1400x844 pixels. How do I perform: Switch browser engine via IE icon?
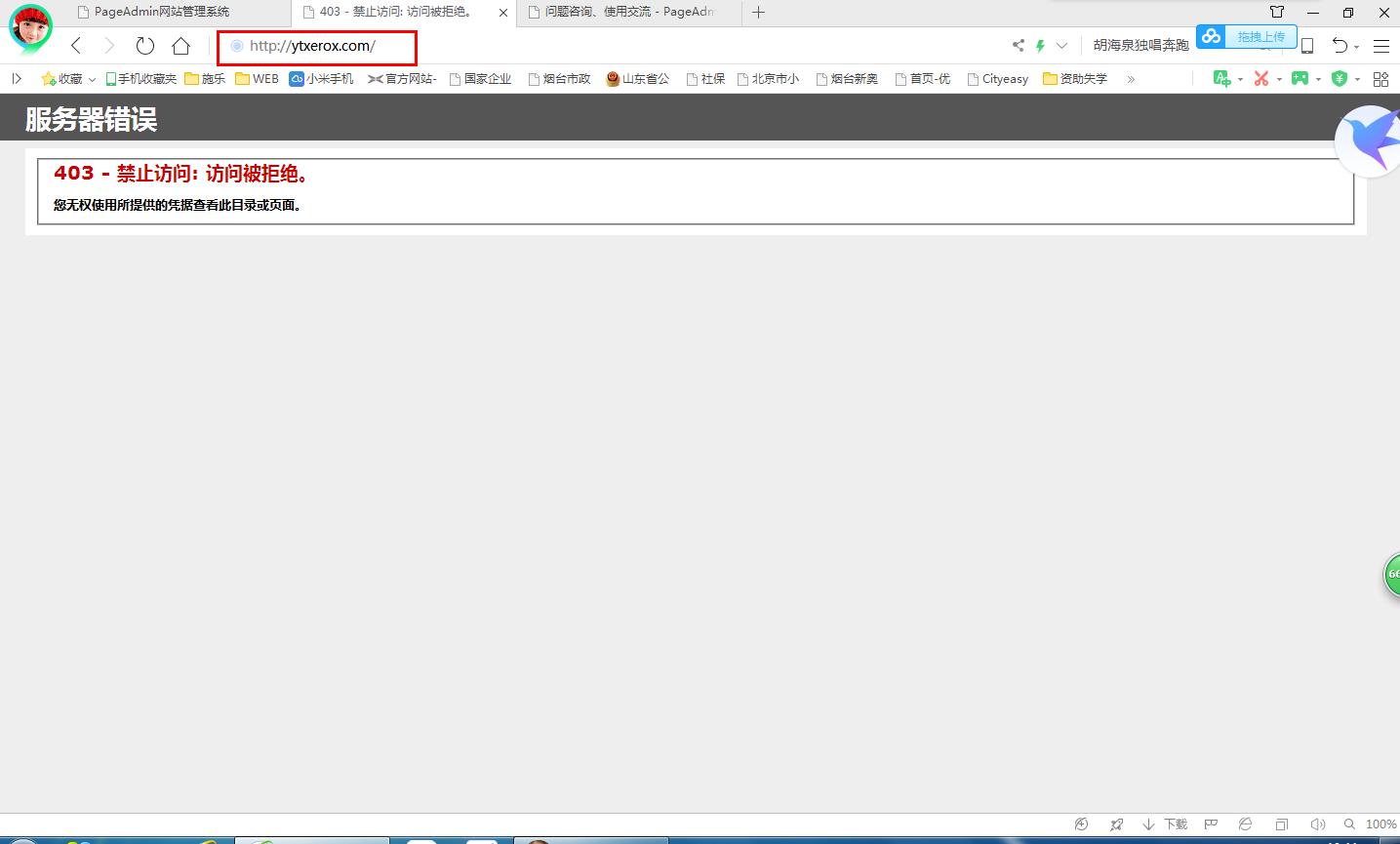(x=1246, y=824)
